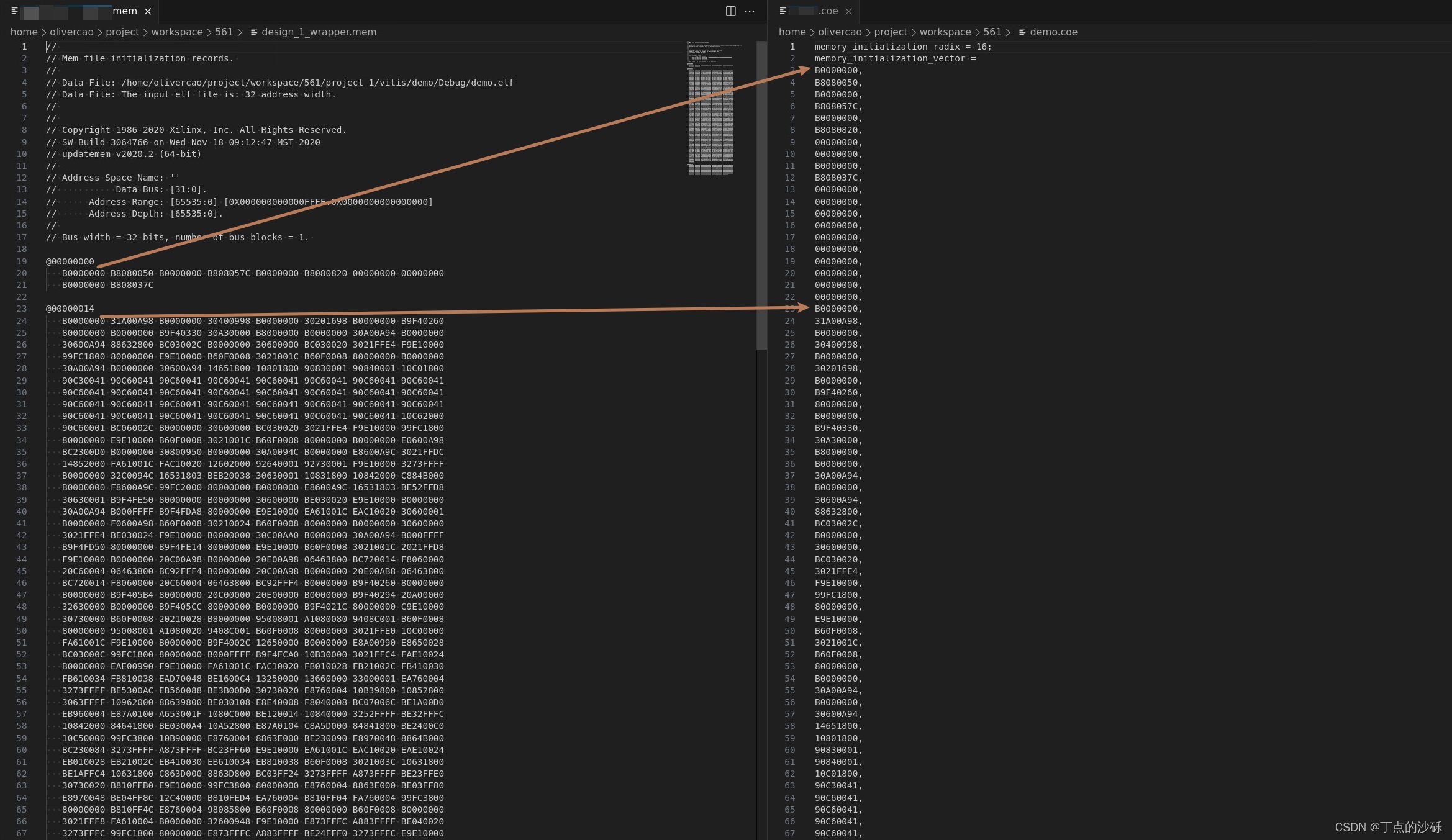Image resolution: width=1452 pixels, height=840 pixels.
Task: Open the more actions ellipsis menu
Action: tap(750, 11)
